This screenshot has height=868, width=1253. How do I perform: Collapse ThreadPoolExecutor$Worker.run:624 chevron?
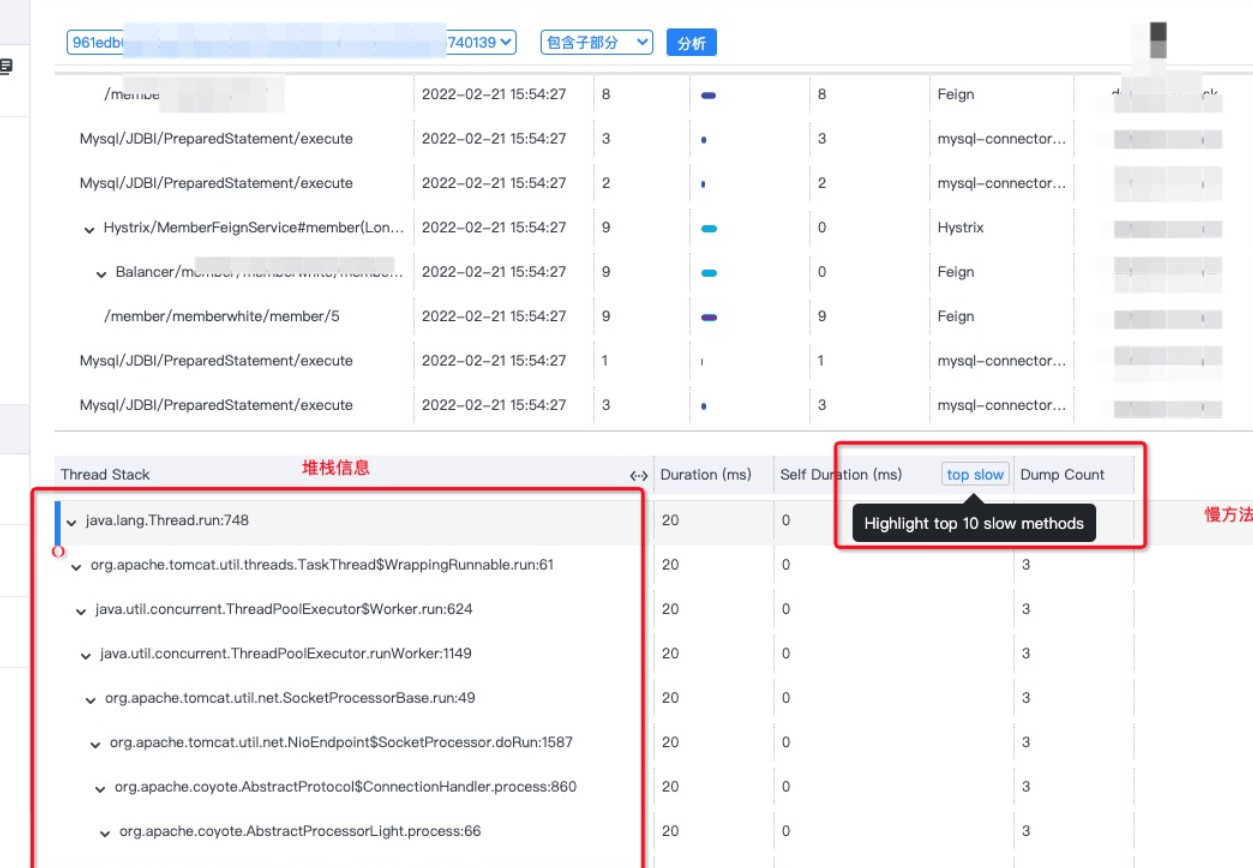pyautogui.click(x=81, y=611)
